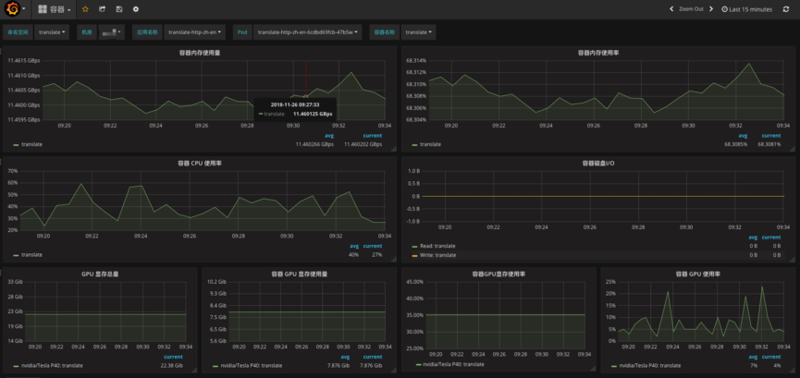Click the Zoom Out button
Image resolution: width=800 pixels, height=378 pixels.
pos(691,9)
